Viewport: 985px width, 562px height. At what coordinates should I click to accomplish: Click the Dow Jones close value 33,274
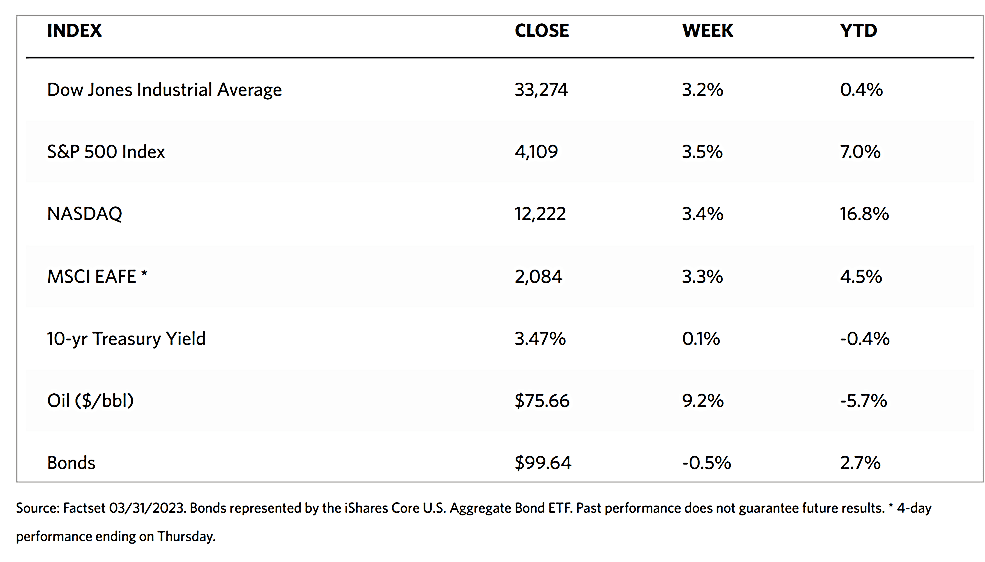click(x=542, y=90)
